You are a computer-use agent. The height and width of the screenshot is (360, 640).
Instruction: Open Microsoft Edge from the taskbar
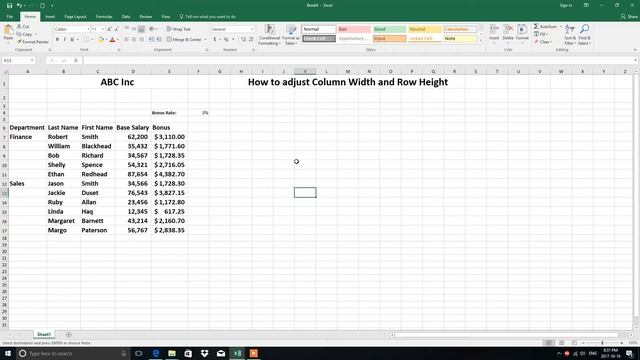[156, 353]
